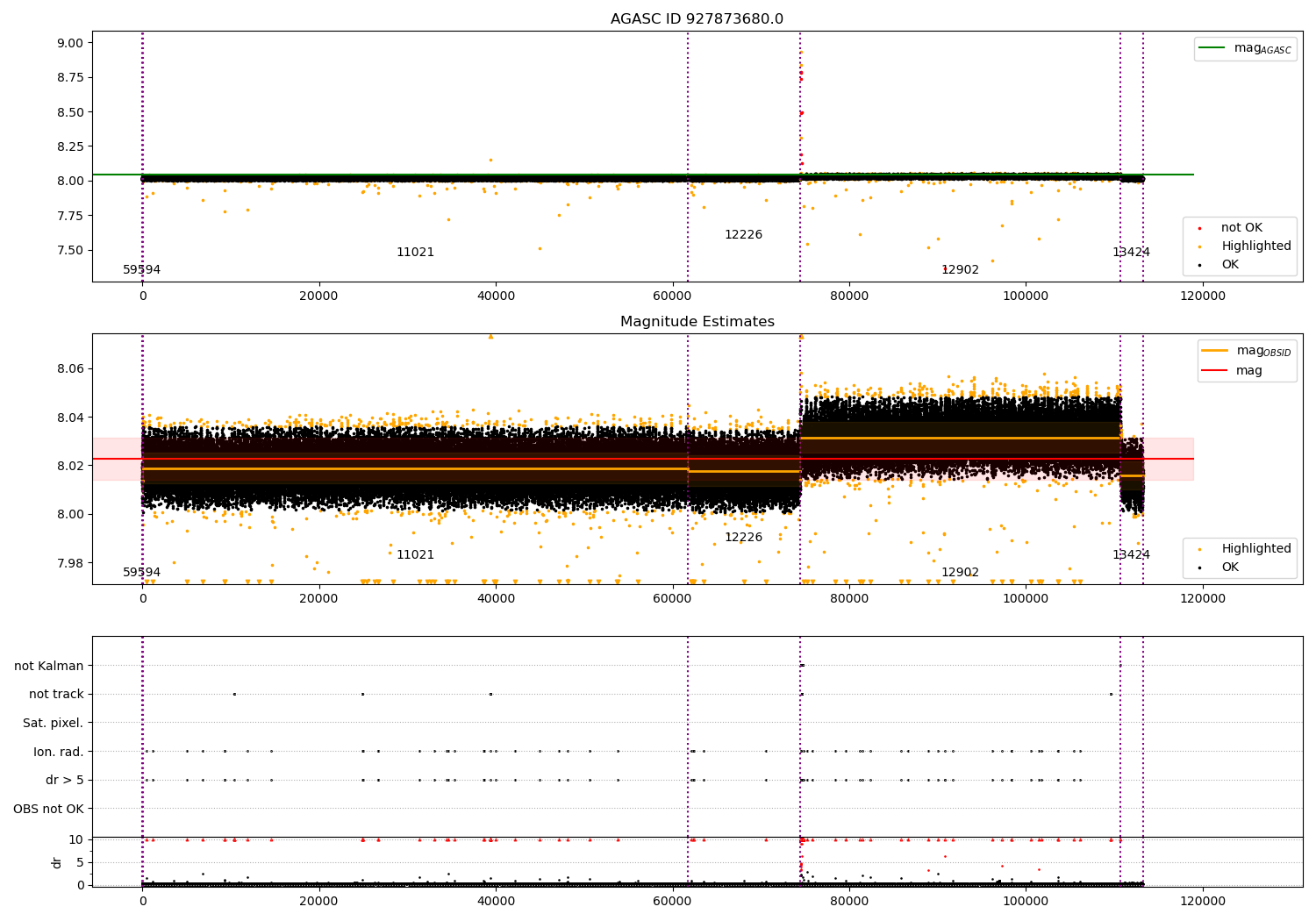Click the 8.25 y-axis tick label
1316x921 pixels.
click(70, 146)
